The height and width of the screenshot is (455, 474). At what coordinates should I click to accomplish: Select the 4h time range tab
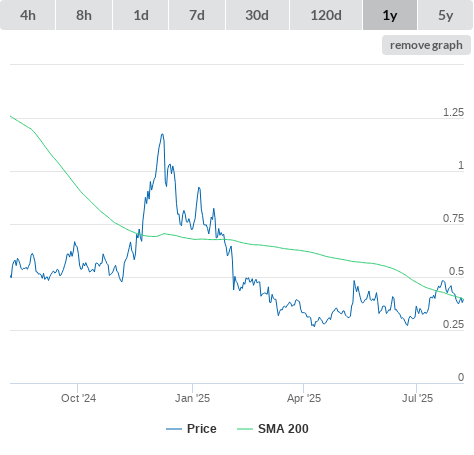coord(28,15)
